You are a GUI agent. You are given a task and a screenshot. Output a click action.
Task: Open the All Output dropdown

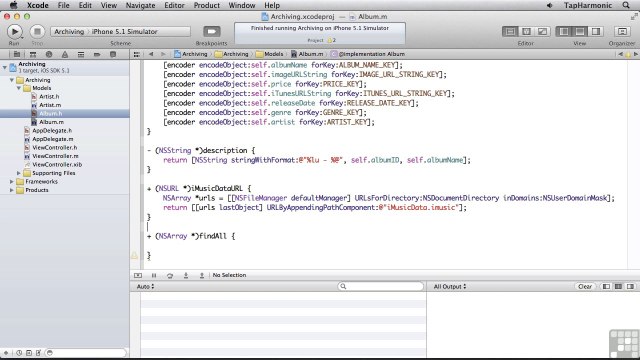click(x=450, y=287)
